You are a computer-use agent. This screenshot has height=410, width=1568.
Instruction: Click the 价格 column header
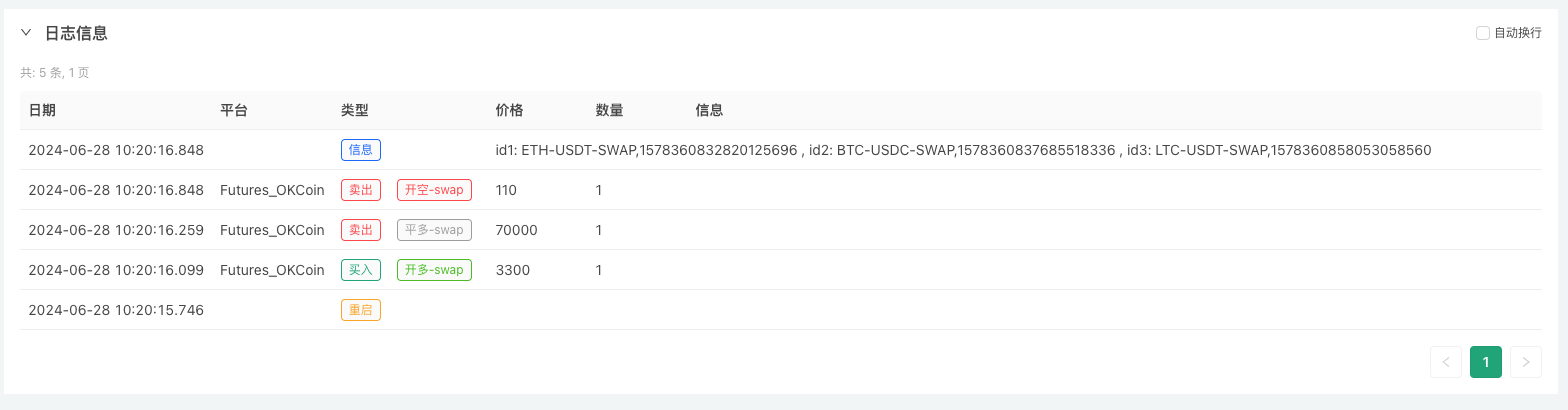(x=509, y=110)
